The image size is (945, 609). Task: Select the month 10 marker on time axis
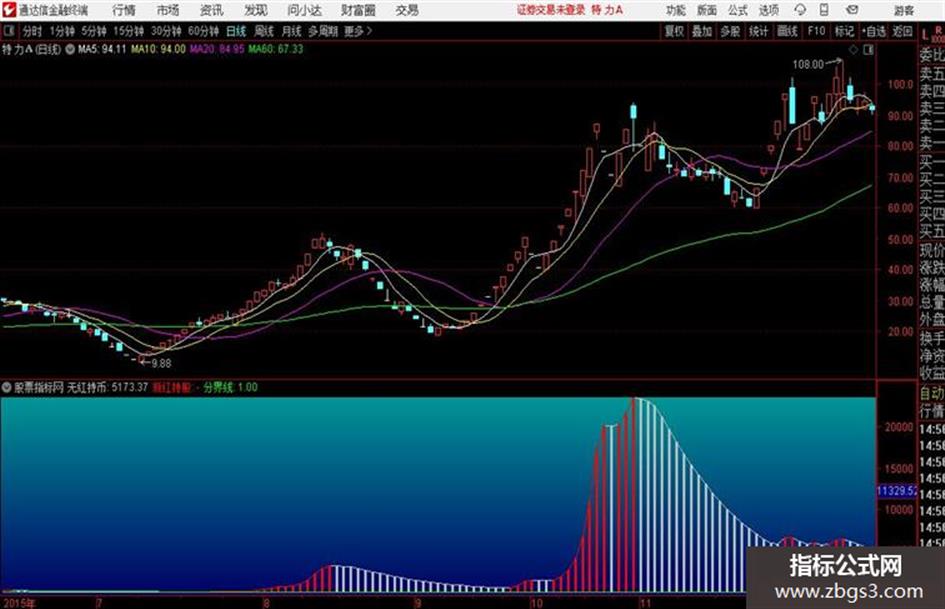click(x=536, y=603)
